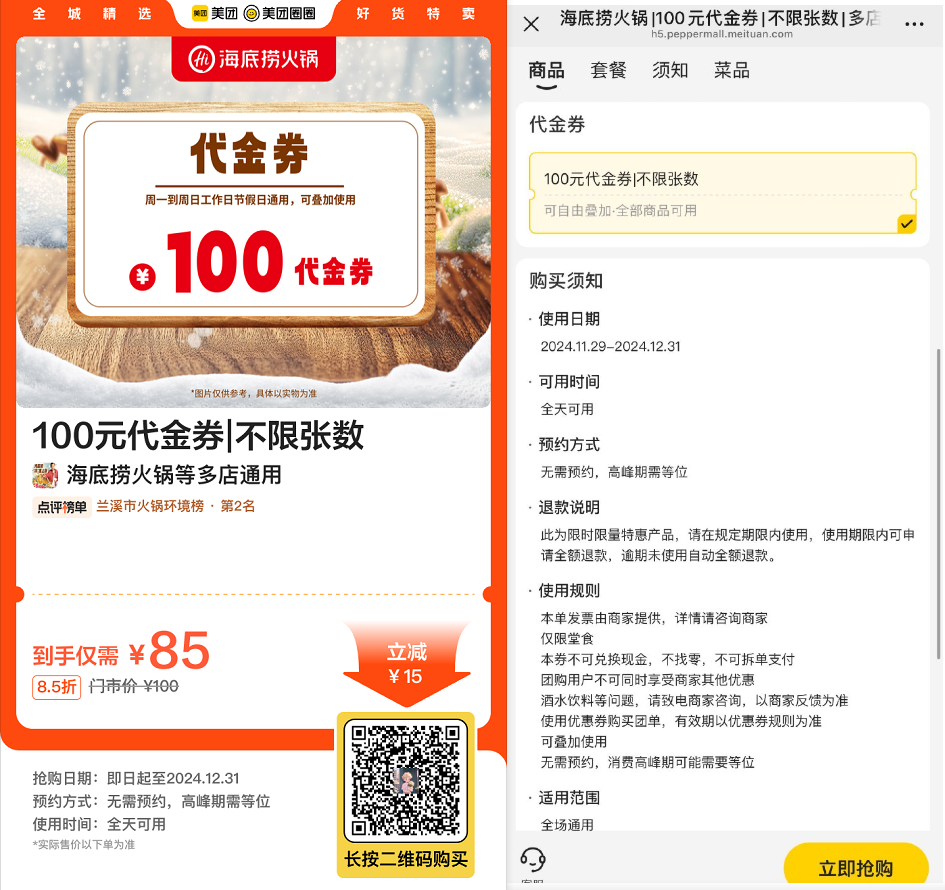Select the 商品 tab
Image resolution: width=945 pixels, height=890 pixels.
[x=546, y=71]
